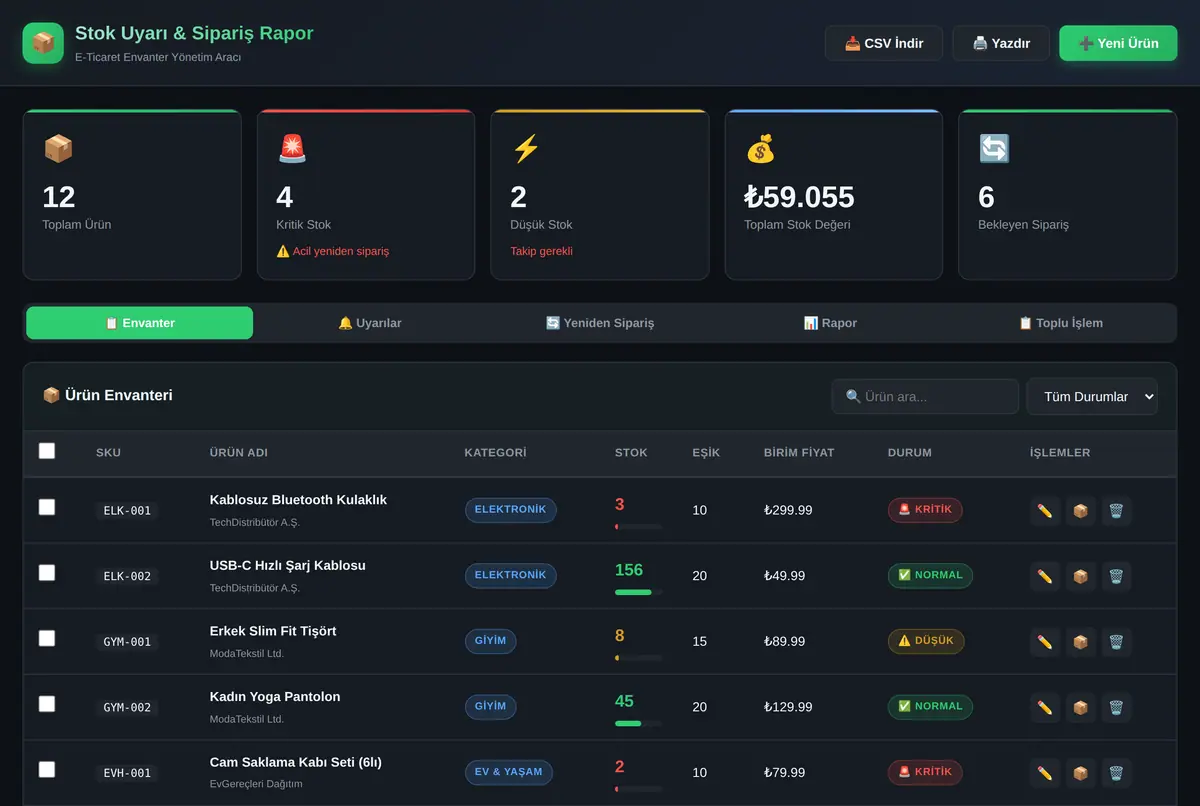1200x806 pixels.
Task: Show the Rapor tab
Action: tap(830, 323)
